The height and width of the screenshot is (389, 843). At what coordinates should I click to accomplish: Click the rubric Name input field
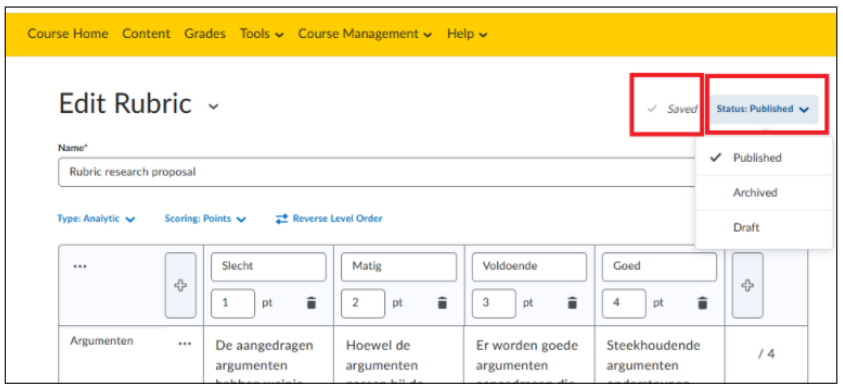pyautogui.click(x=376, y=172)
